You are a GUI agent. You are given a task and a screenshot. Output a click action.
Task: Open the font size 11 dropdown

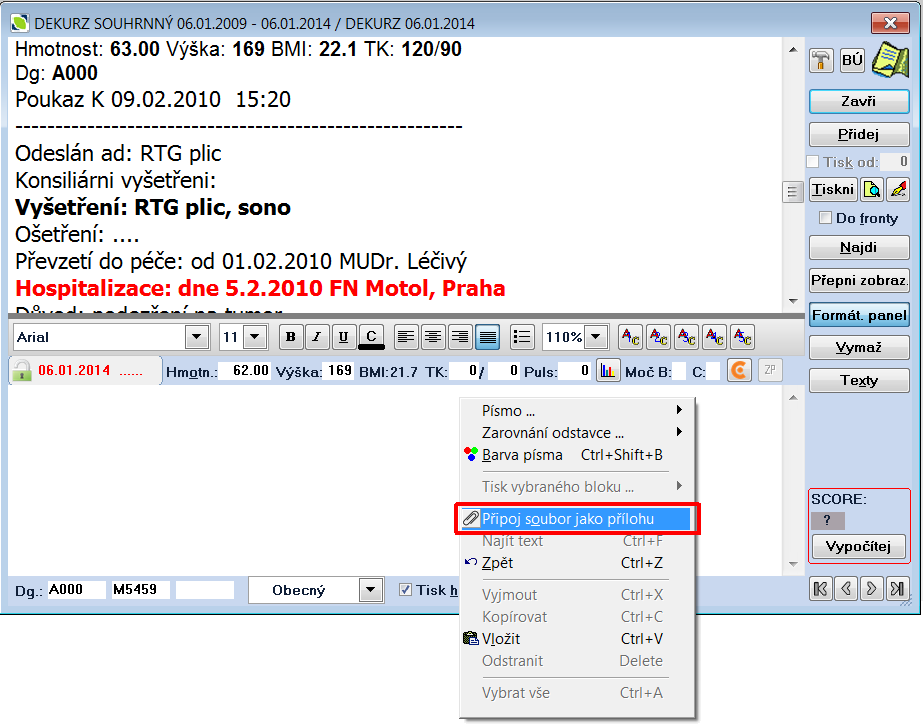coord(255,337)
